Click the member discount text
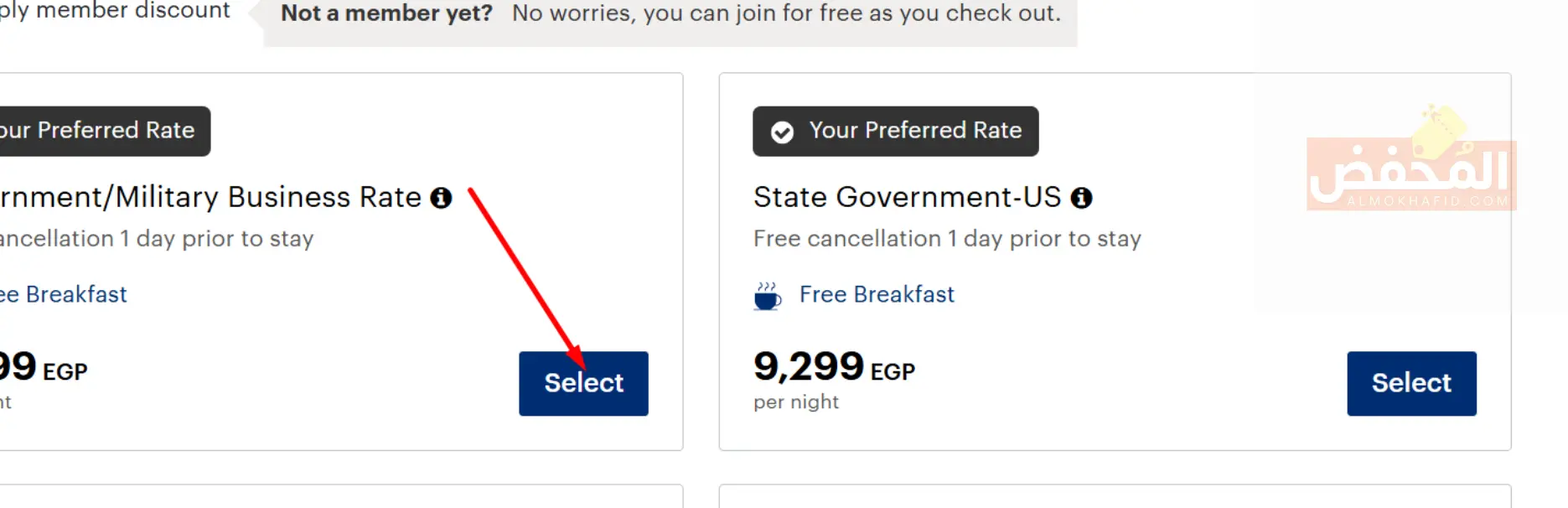This screenshot has width=1568, height=508. pos(116,11)
